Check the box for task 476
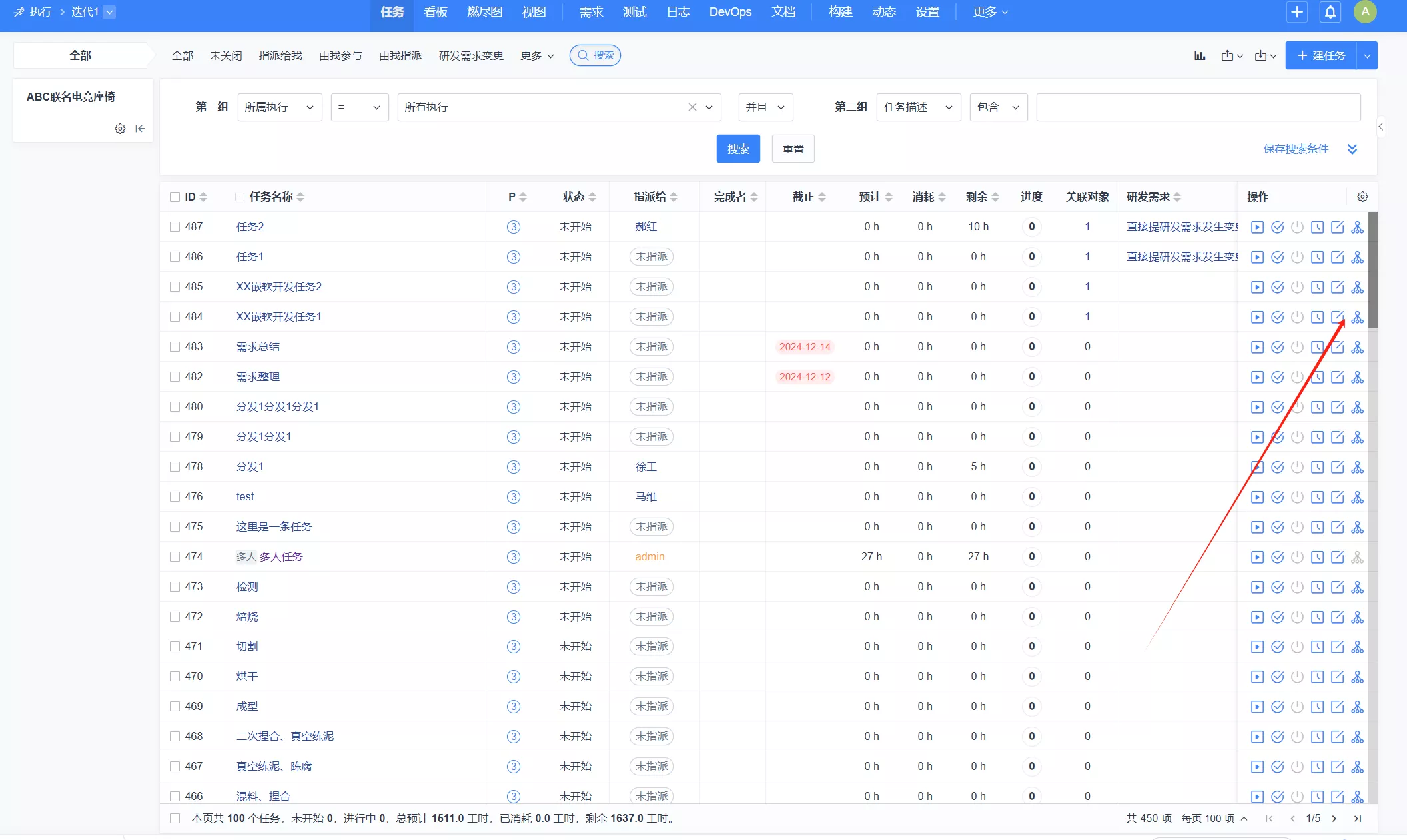Image resolution: width=1407 pixels, height=840 pixels. [x=175, y=496]
